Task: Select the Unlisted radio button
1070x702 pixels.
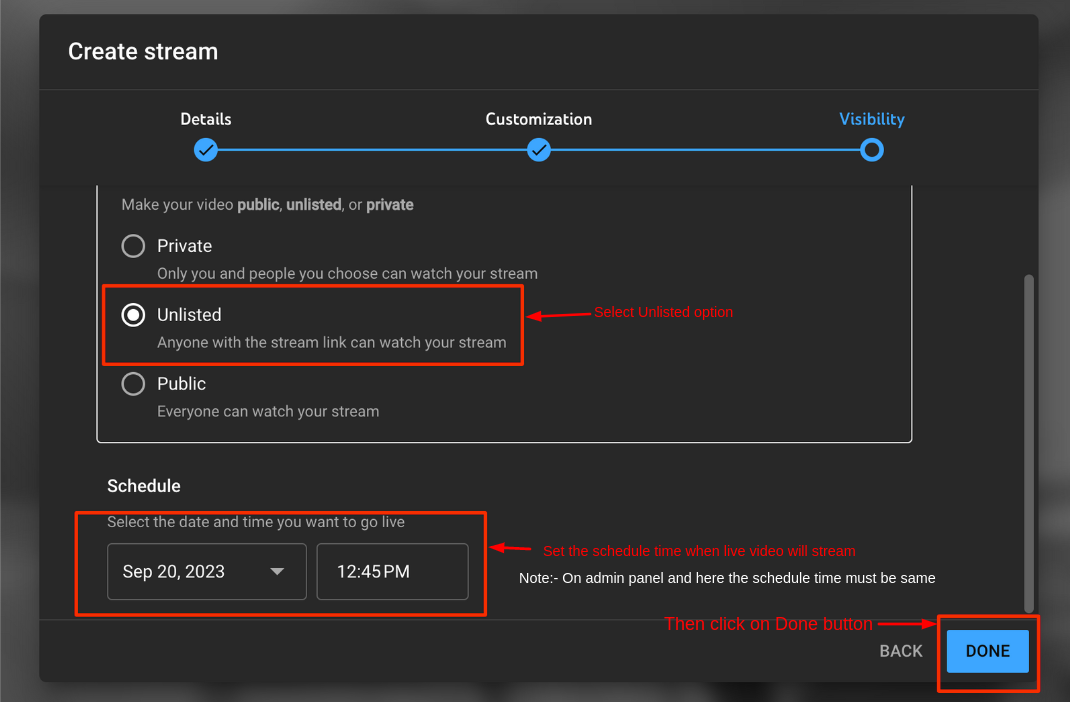Action: tap(133, 315)
